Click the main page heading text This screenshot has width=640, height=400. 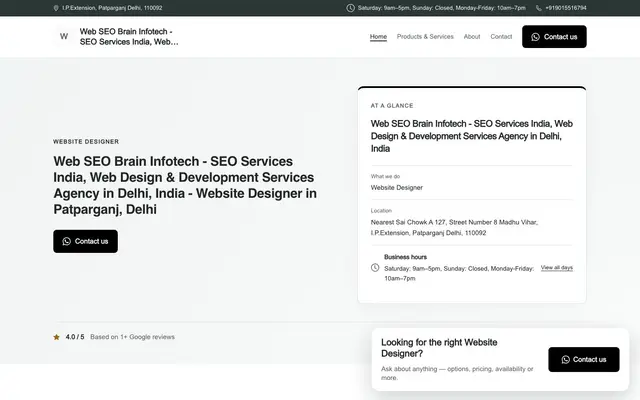click(185, 185)
